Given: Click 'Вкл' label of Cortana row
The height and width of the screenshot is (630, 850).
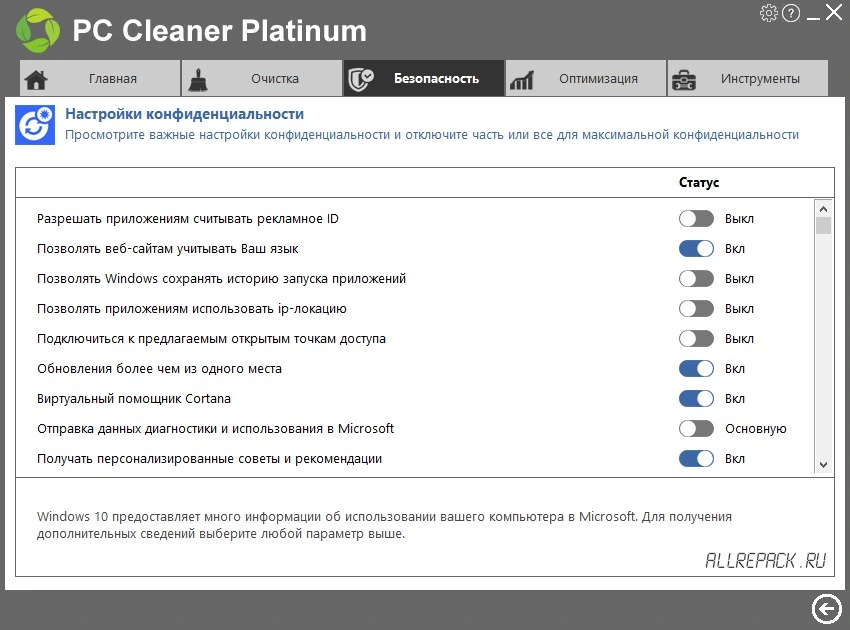Looking at the screenshot, I should (x=735, y=398).
